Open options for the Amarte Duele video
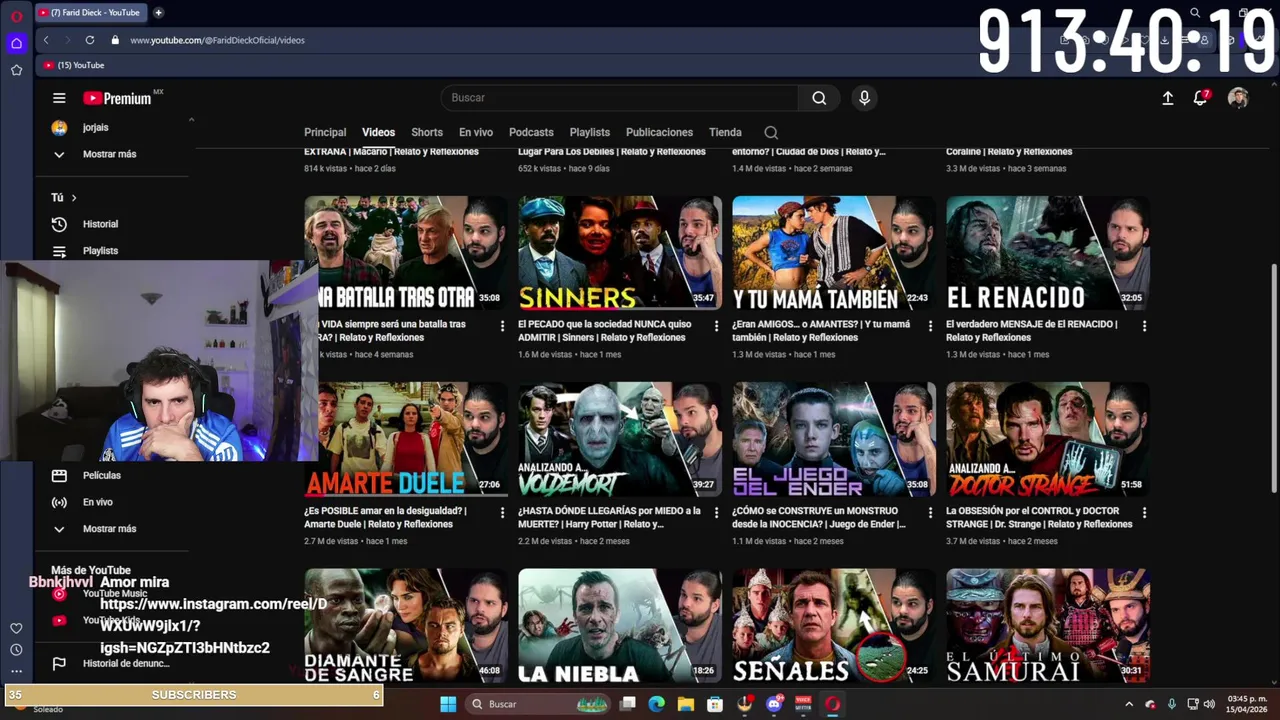This screenshot has width=1280, height=720. coord(502,512)
